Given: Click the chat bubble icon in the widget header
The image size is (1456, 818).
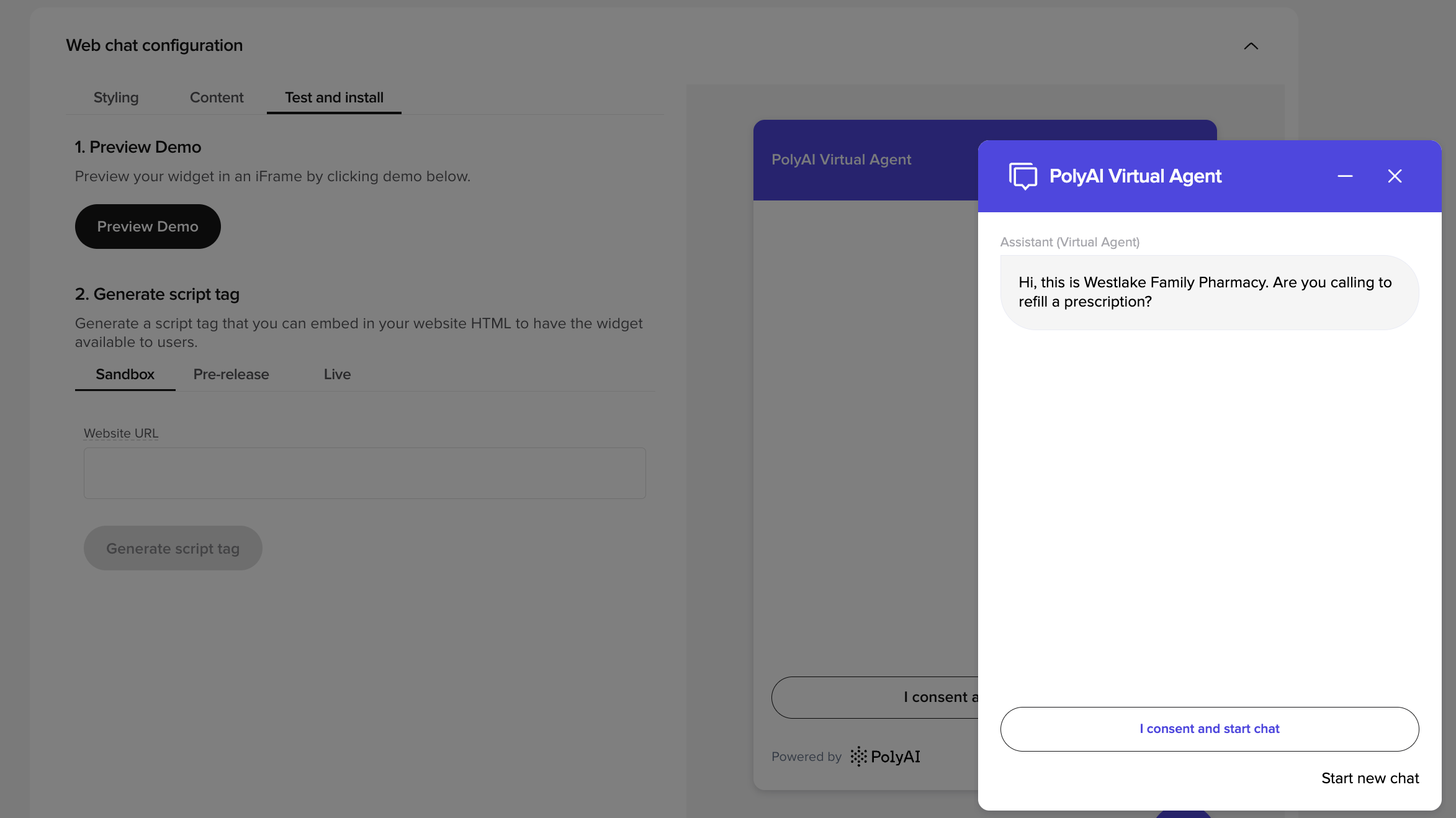Looking at the screenshot, I should pos(1023,176).
